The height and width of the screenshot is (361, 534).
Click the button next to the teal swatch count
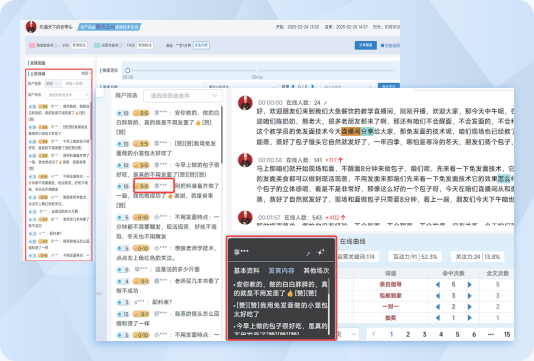145,45
